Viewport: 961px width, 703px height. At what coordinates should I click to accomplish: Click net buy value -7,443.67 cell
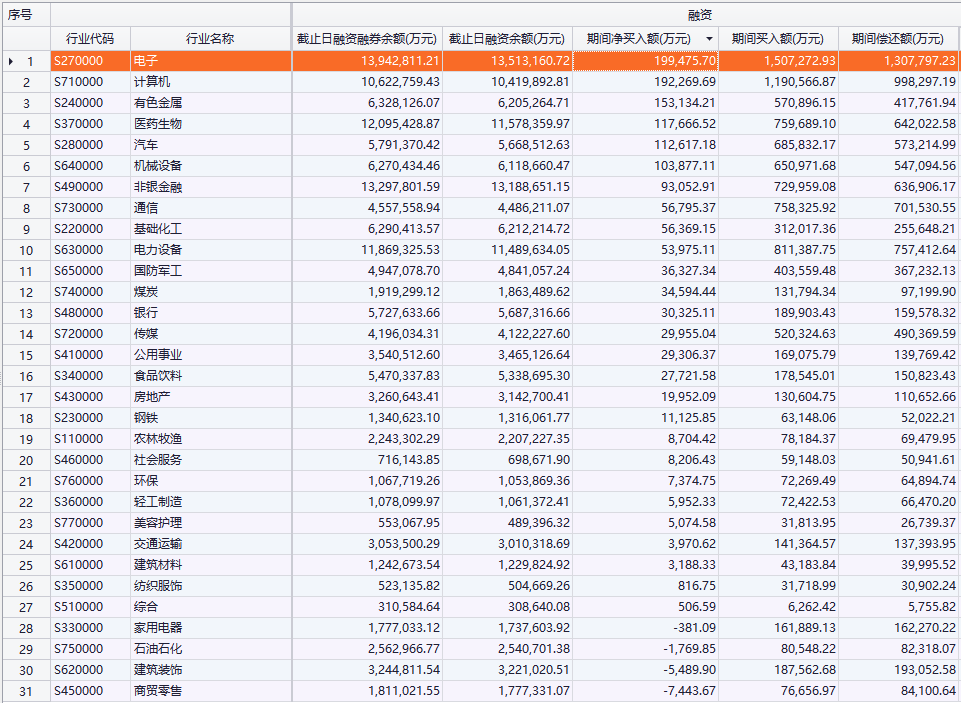point(645,691)
